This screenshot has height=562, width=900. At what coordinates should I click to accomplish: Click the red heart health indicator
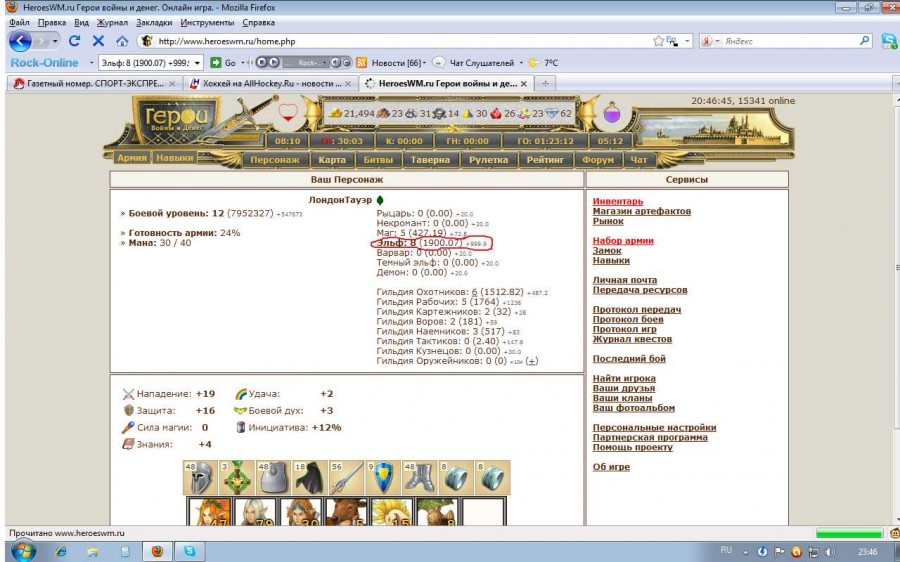289,113
